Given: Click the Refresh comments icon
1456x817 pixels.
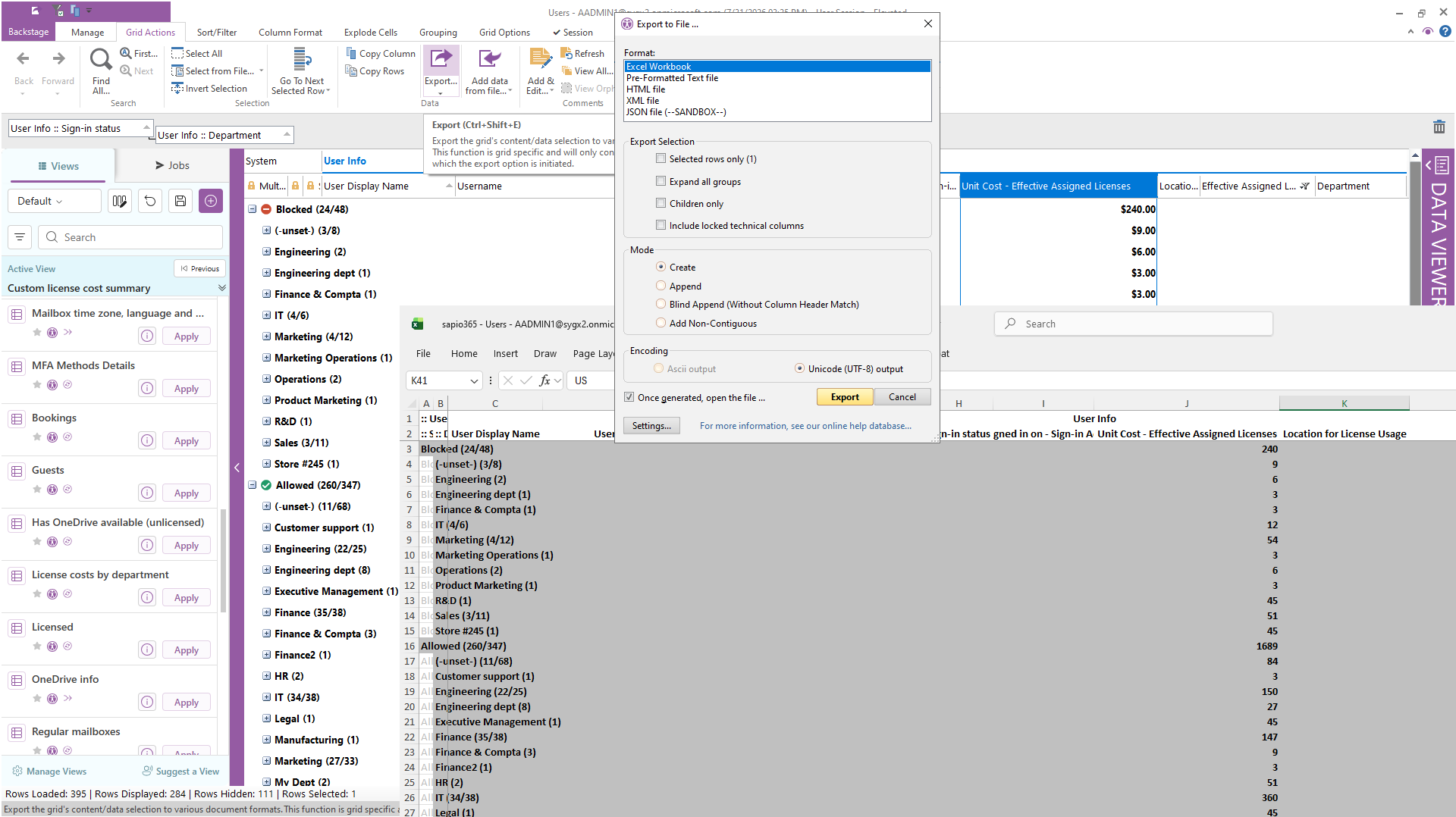Looking at the screenshot, I should point(566,53).
